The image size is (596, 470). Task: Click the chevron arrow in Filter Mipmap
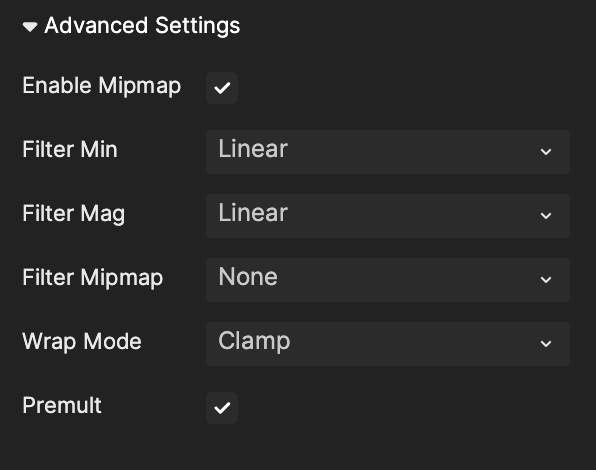(546, 280)
